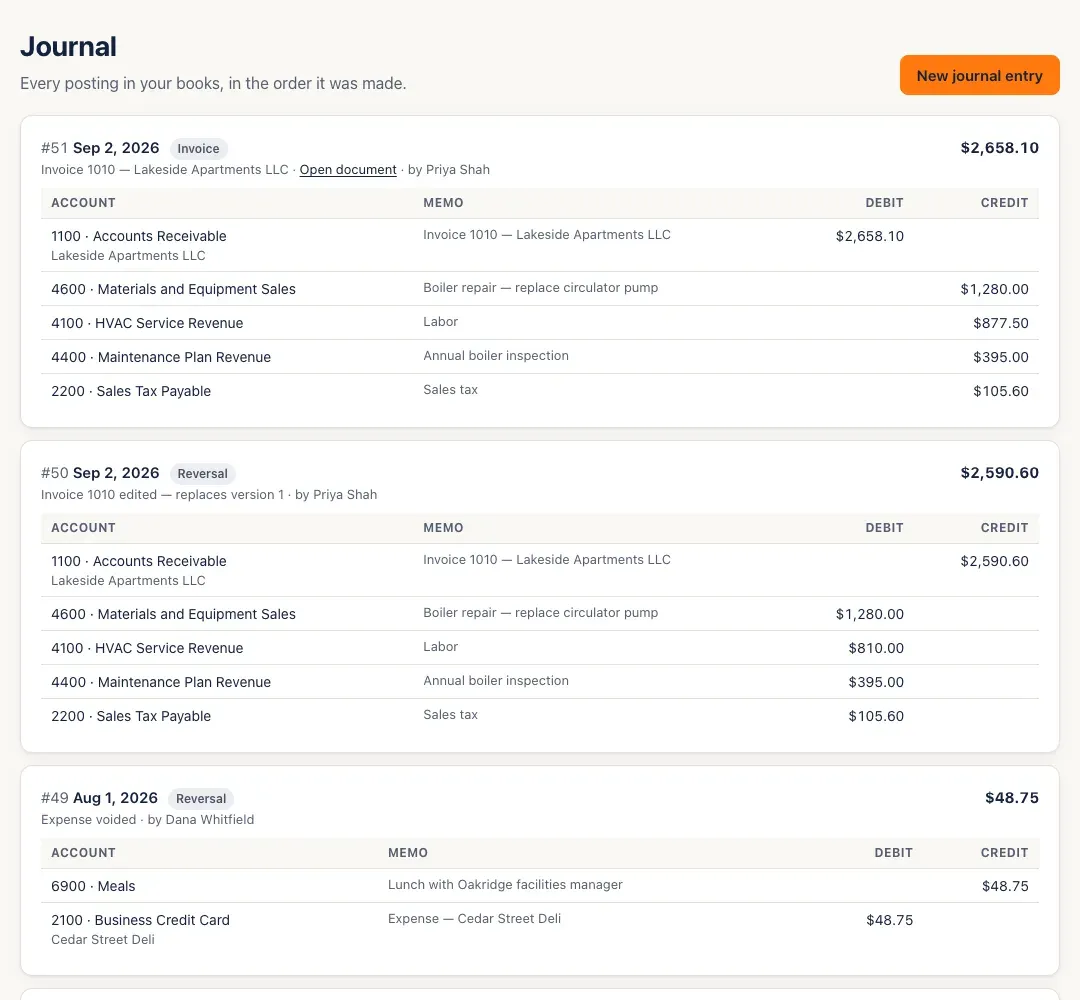Click the Sep 2, 2026 date of entry #51
Screen dimensions: 1080x1000
coord(116,148)
